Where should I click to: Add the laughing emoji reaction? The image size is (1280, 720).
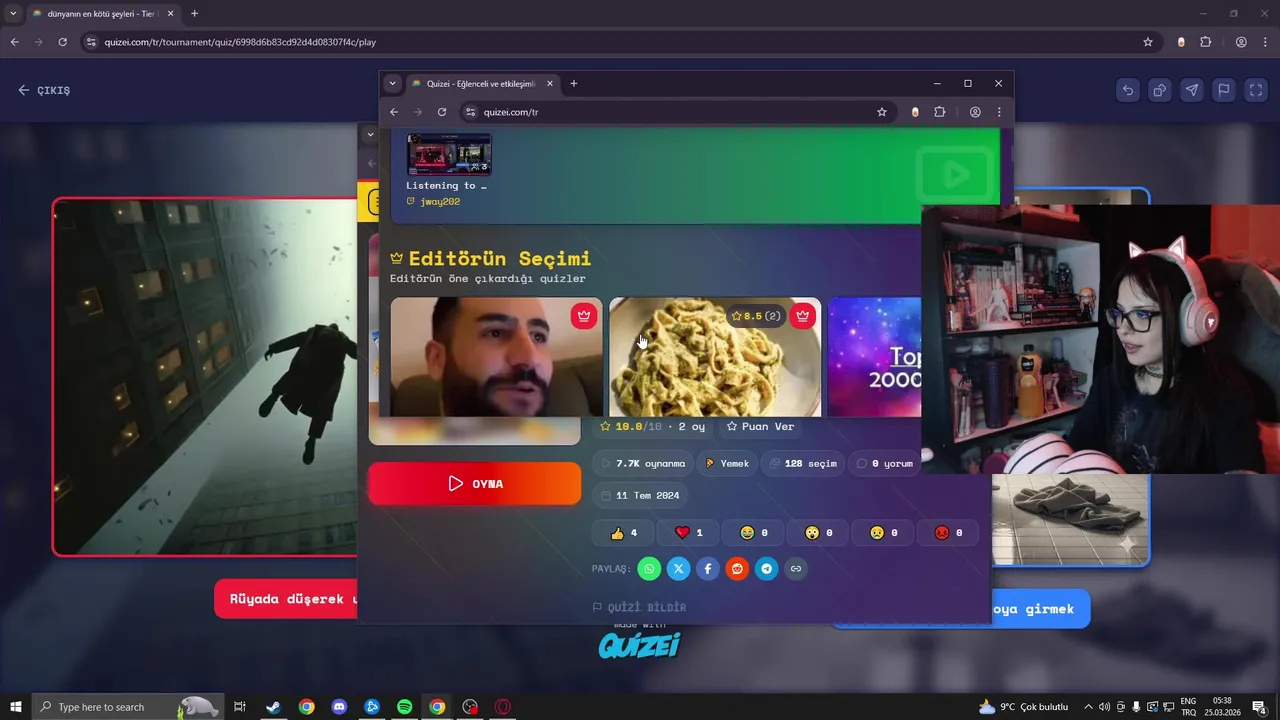coord(752,533)
